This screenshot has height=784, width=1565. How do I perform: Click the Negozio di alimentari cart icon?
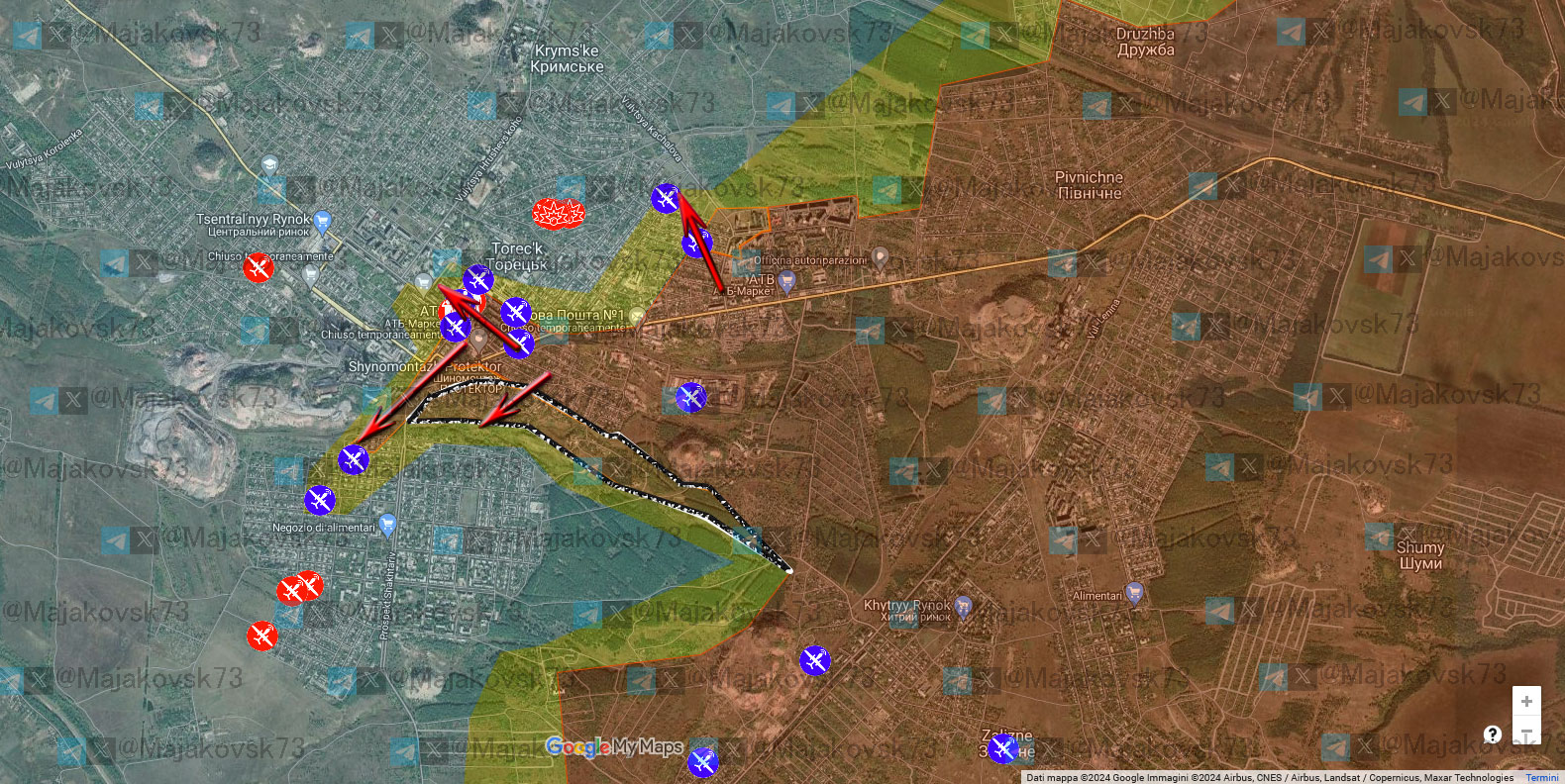click(x=387, y=525)
